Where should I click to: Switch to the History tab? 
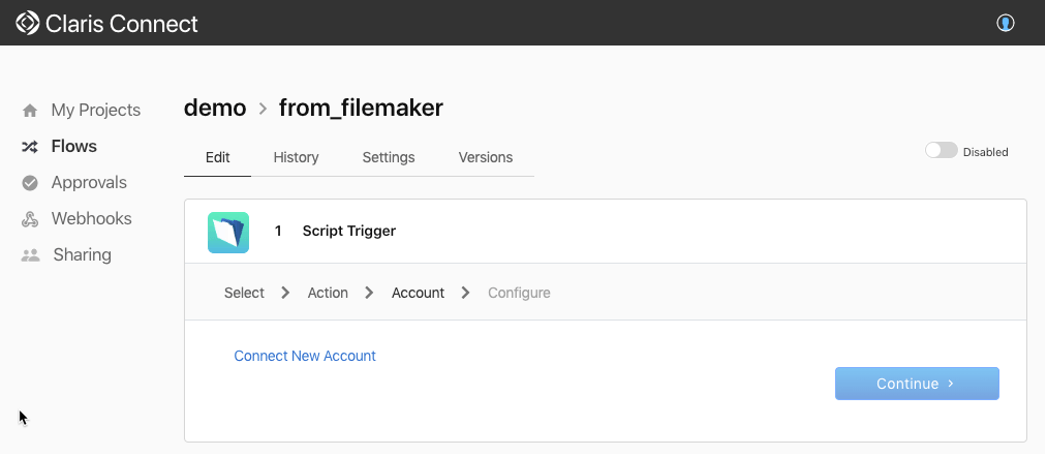[296, 157]
